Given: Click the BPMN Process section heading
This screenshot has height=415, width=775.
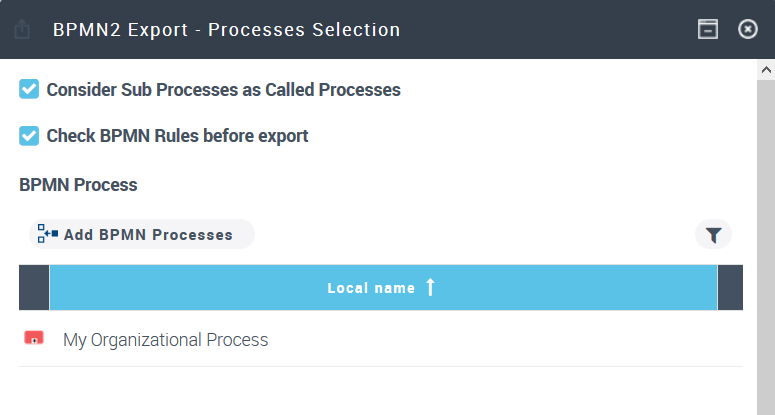Looking at the screenshot, I should point(78,185).
